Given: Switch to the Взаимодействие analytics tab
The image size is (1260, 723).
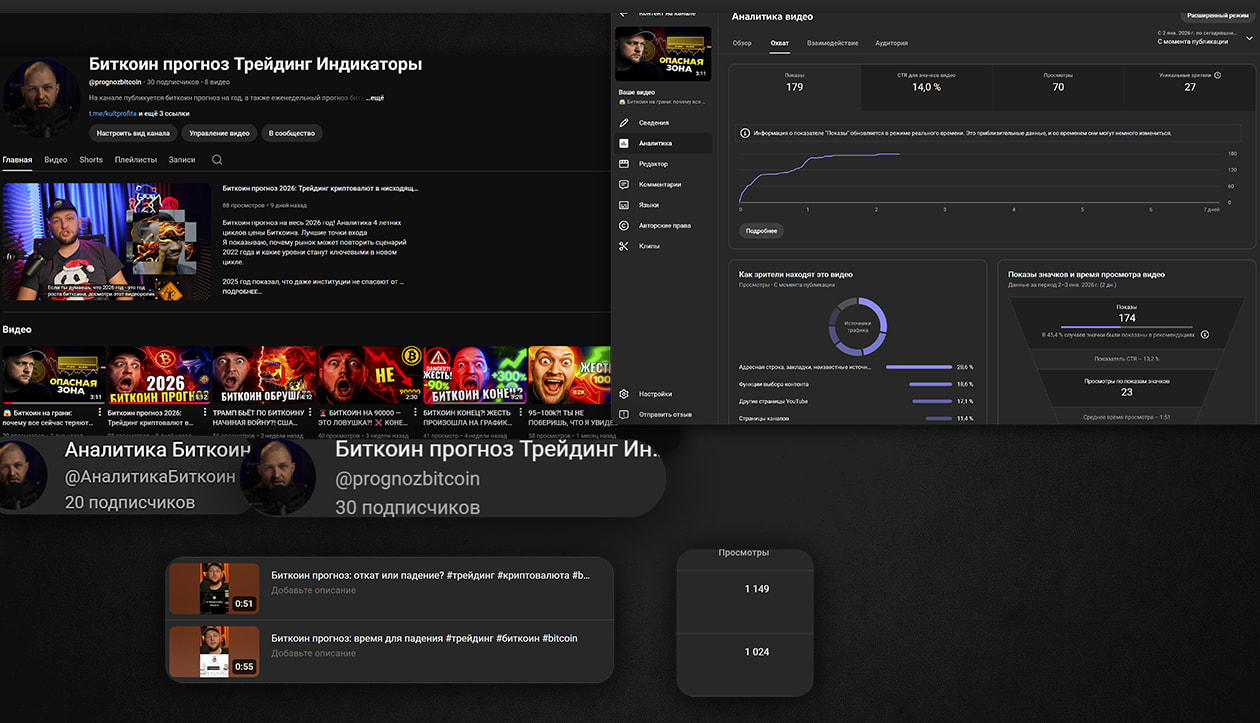Looking at the screenshot, I should point(832,44).
